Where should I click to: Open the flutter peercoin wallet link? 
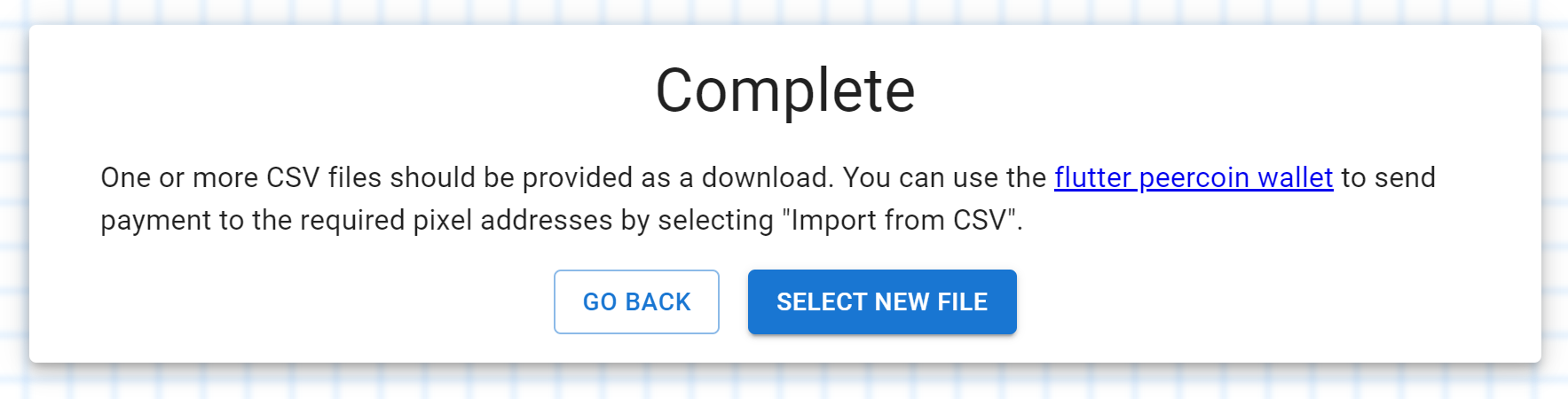pos(1194,178)
